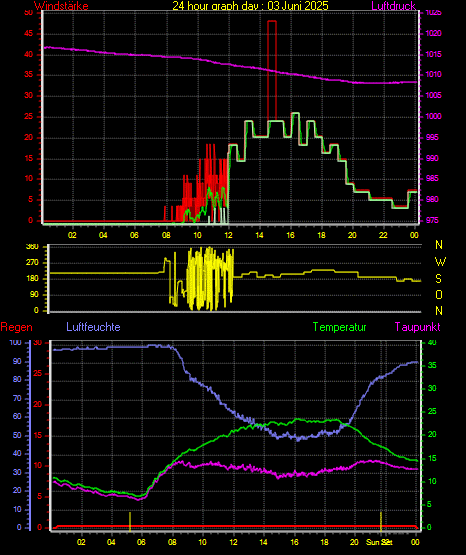The height and width of the screenshot is (555, 466).
Task: Click the 24 hour graph day title
Action: [251, 6]
